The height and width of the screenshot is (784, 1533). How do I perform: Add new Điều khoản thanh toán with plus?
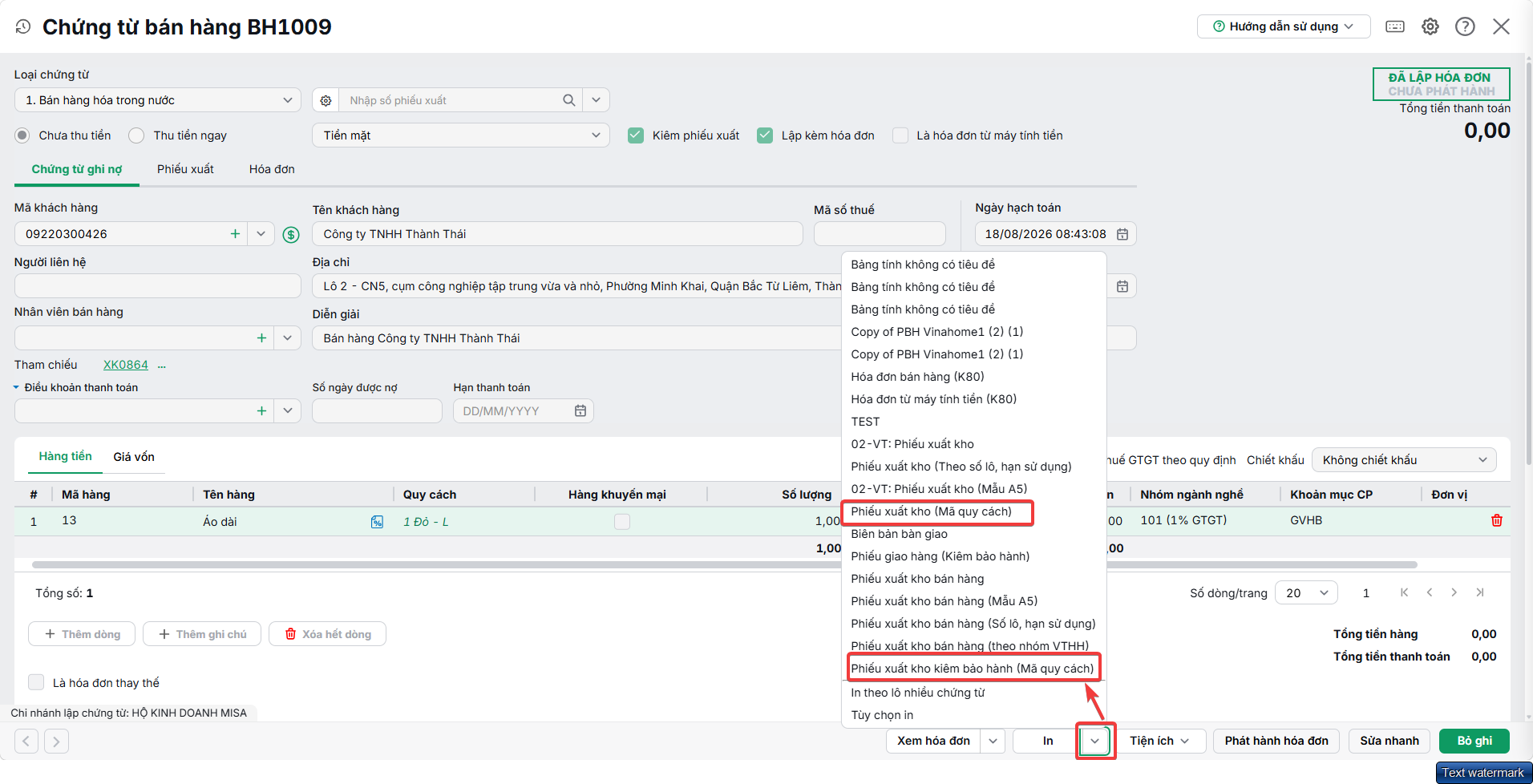point(261,410)
